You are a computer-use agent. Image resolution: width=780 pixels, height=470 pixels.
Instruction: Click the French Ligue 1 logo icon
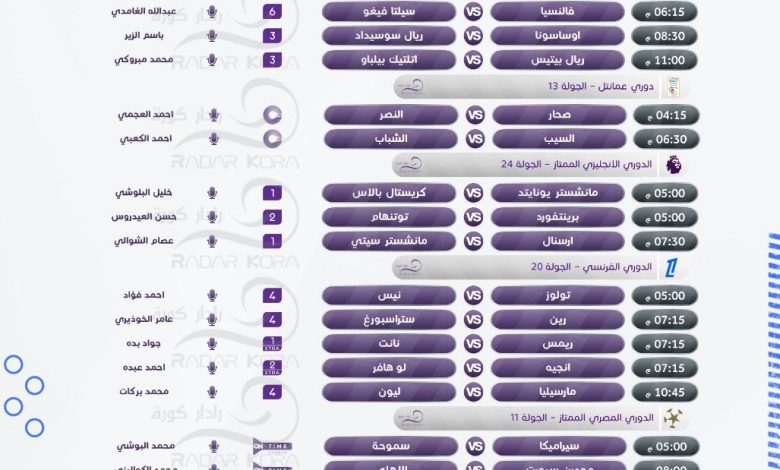(671, 268)
